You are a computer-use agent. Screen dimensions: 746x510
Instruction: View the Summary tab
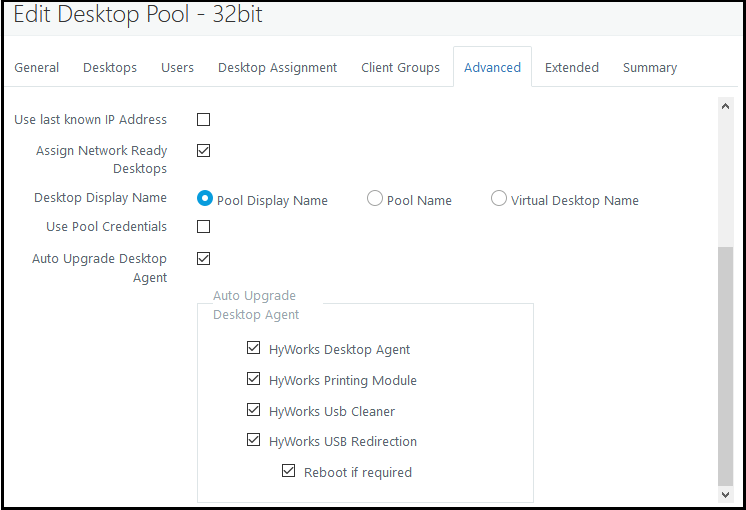pyautogui.click(x=650, y=68)
